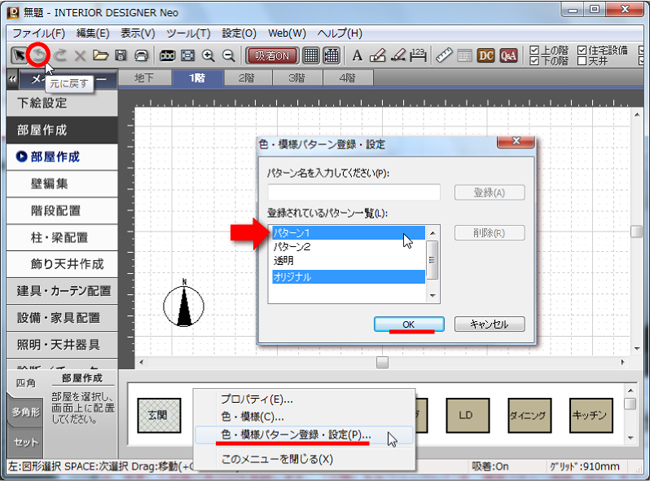Toggle the 吸着ON snap button
The width and height of the screenshot is (650, 481).
tap(271, 55)
